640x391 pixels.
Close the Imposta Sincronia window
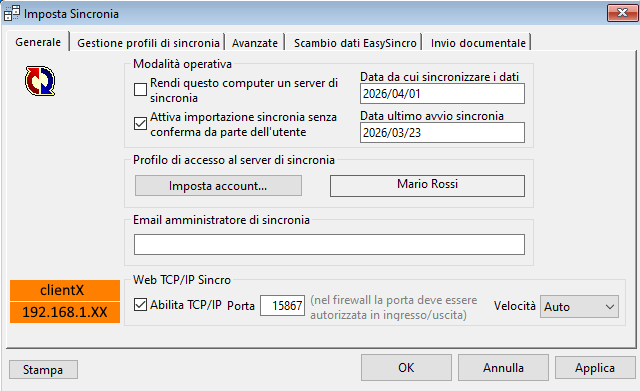[x=622, y=13]
